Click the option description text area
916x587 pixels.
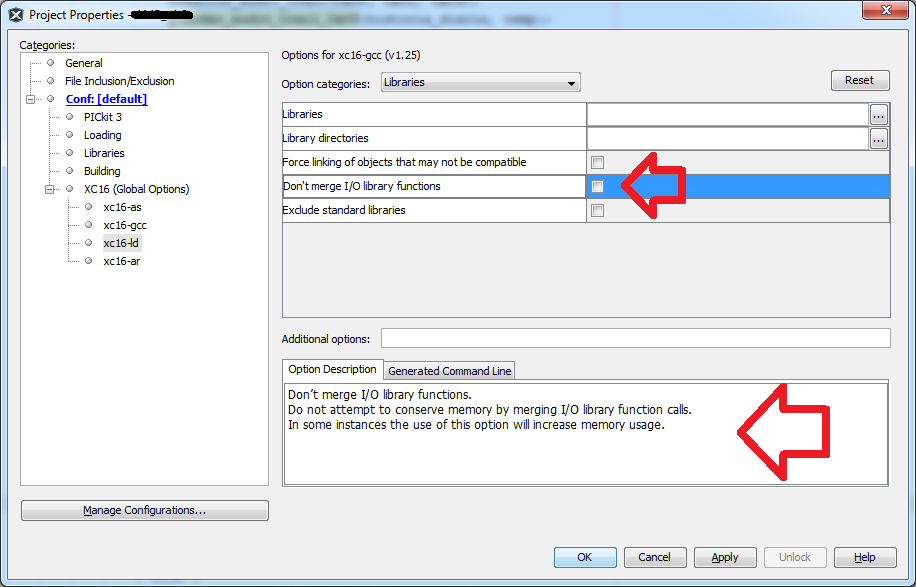(x=585, y=434)
